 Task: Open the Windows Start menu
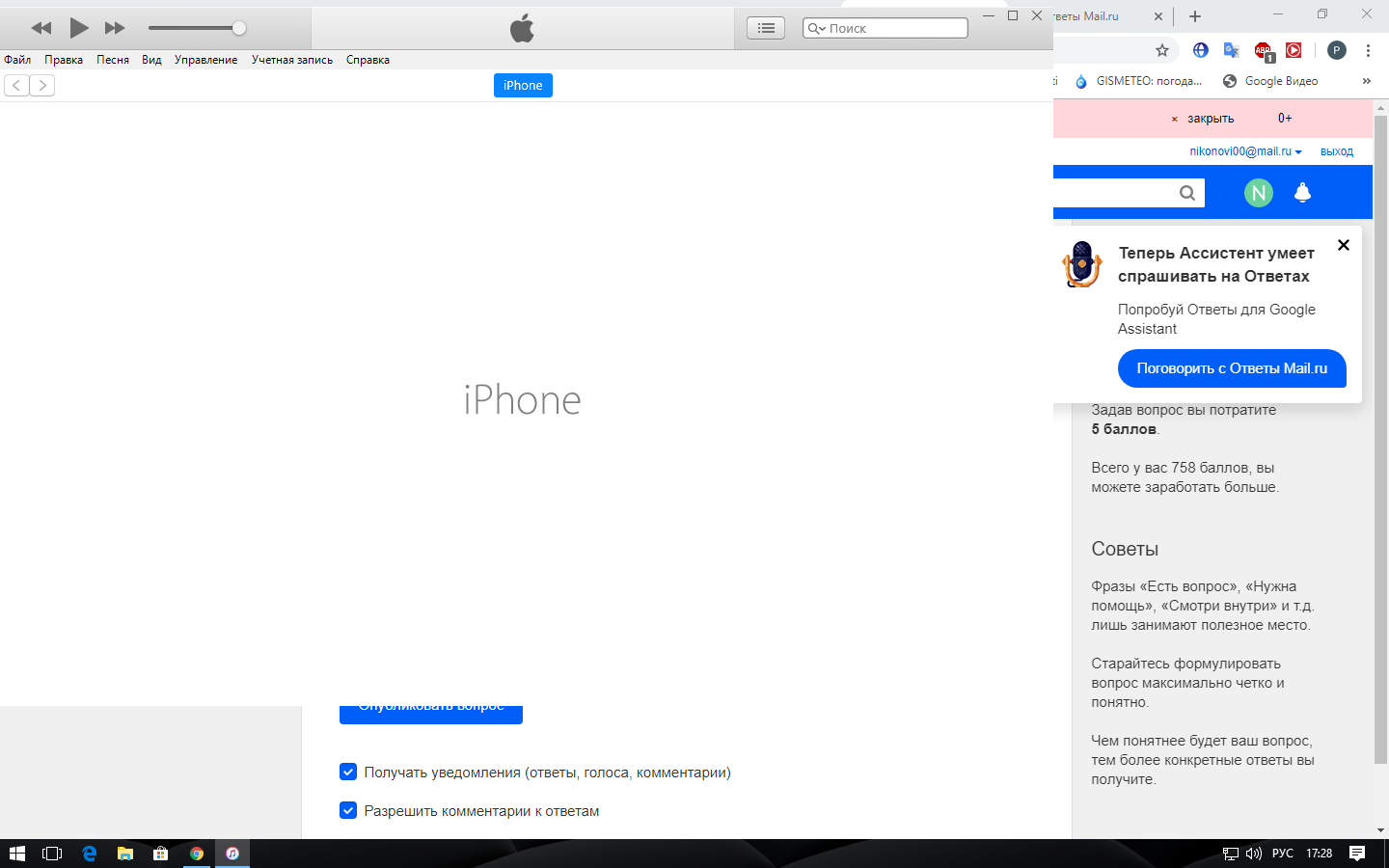tap(16, 854)
